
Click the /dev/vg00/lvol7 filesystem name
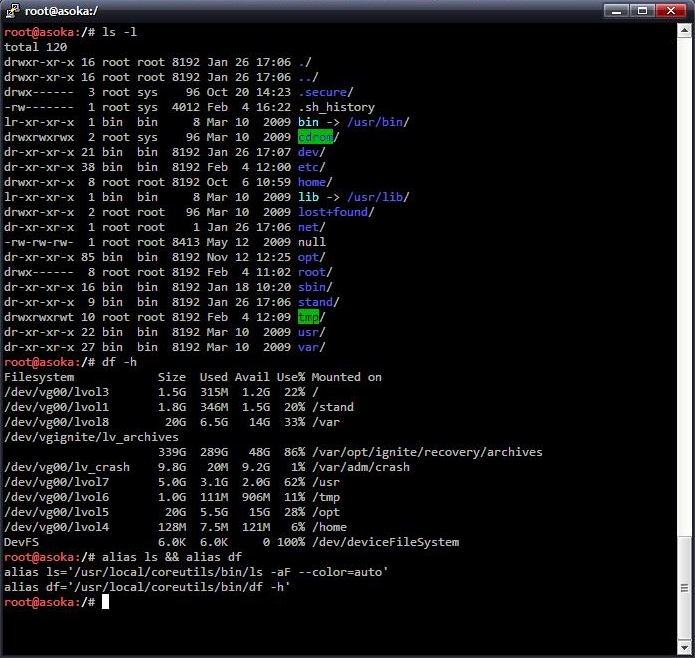[56, 483]
